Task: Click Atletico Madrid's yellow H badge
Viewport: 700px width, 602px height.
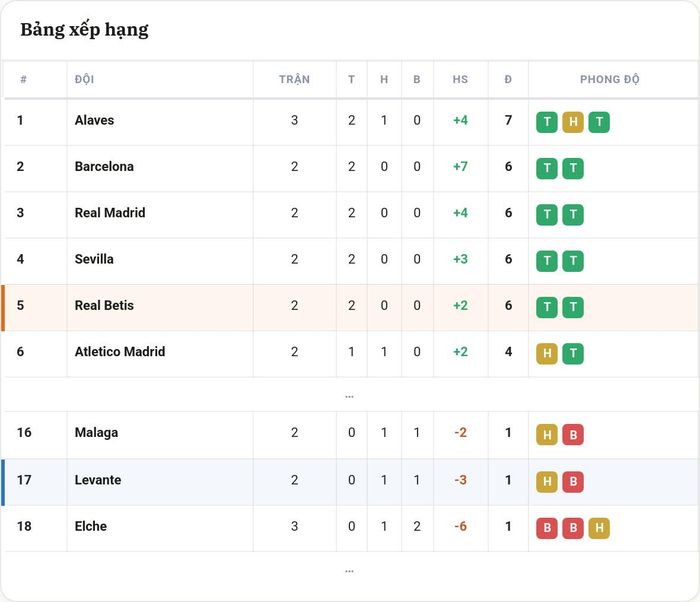Action: [547, 354]
